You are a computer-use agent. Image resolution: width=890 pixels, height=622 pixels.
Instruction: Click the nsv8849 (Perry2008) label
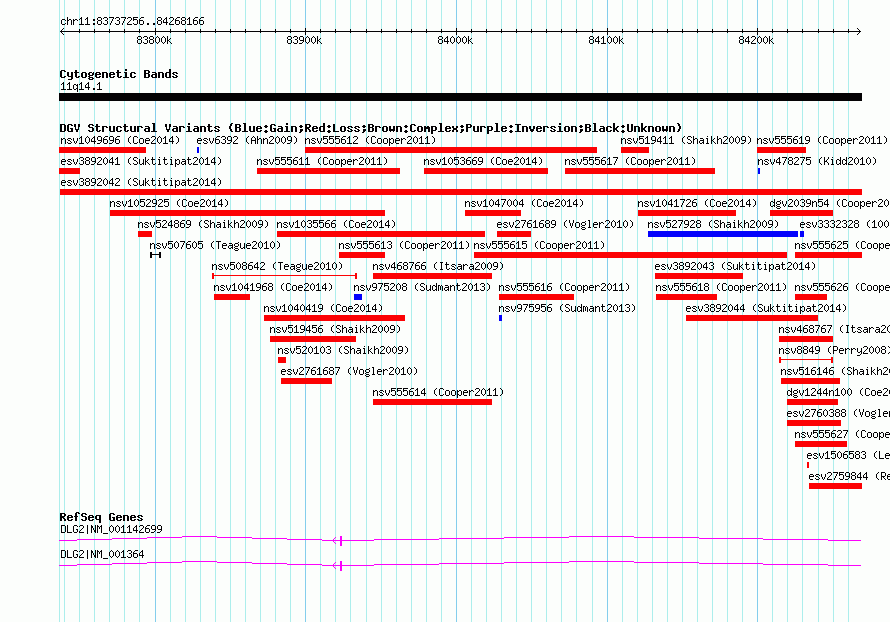[x=834, y=350]
